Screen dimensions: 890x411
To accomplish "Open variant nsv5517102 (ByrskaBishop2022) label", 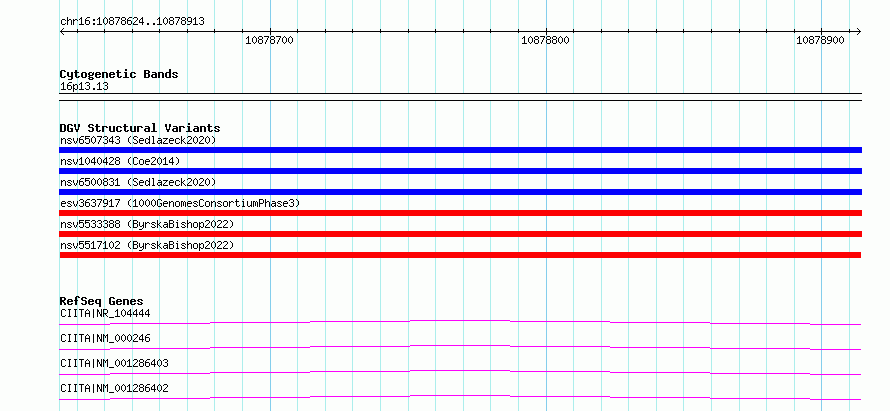I will click(147, 245).
